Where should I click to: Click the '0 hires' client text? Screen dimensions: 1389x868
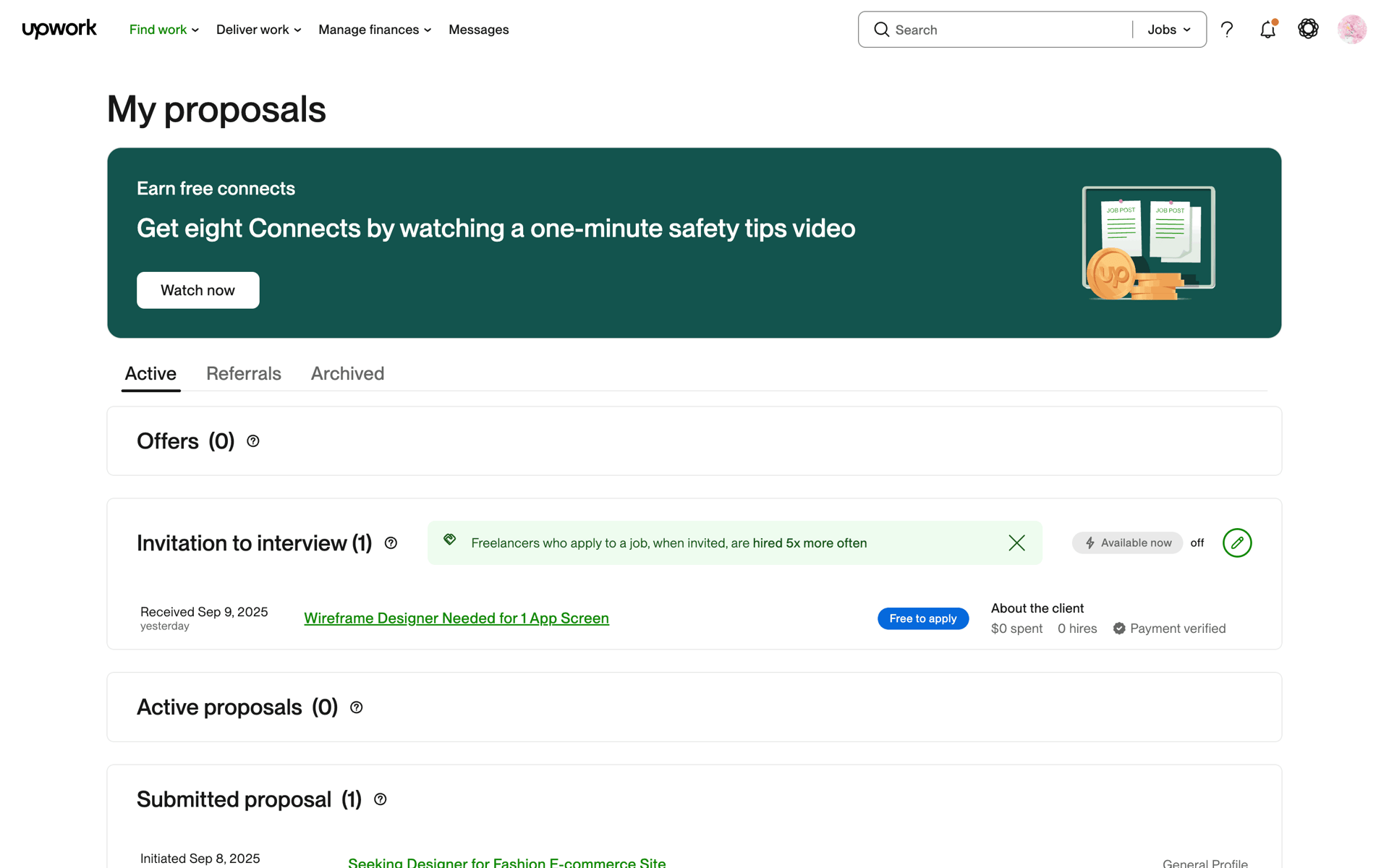click(x=1077, y=629)
